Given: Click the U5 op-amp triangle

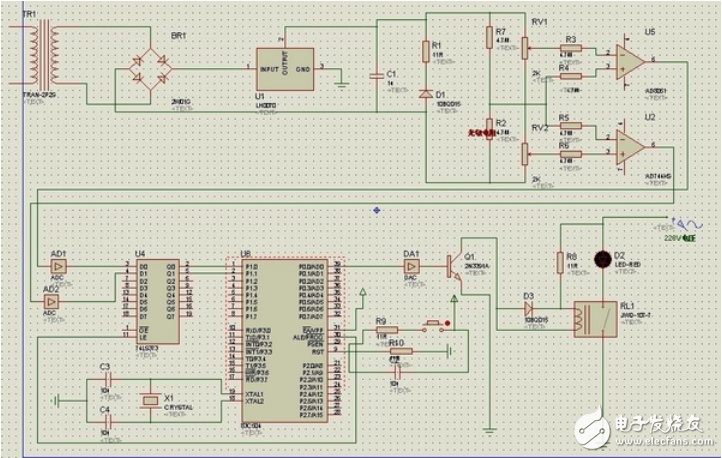Looking at the screenshot, I should tap(628, 61).
